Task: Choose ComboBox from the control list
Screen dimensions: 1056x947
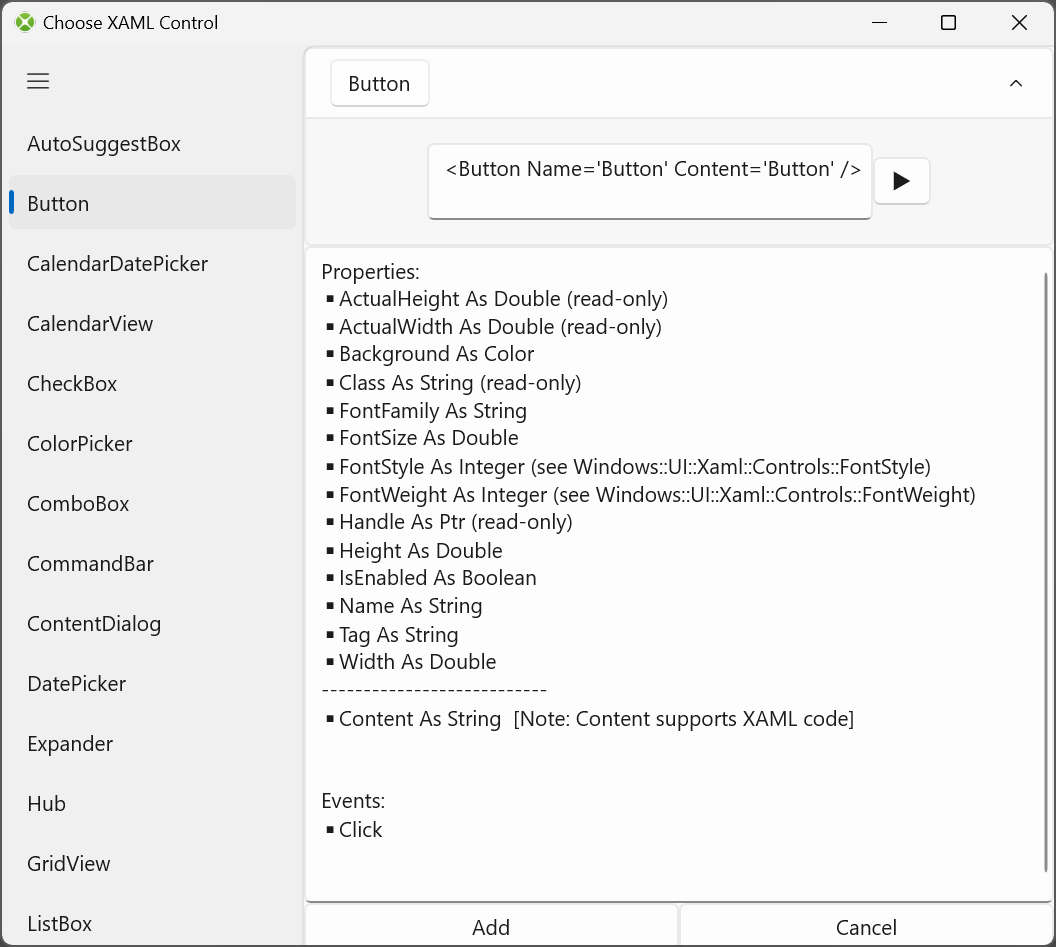Action: click(78, 504)
